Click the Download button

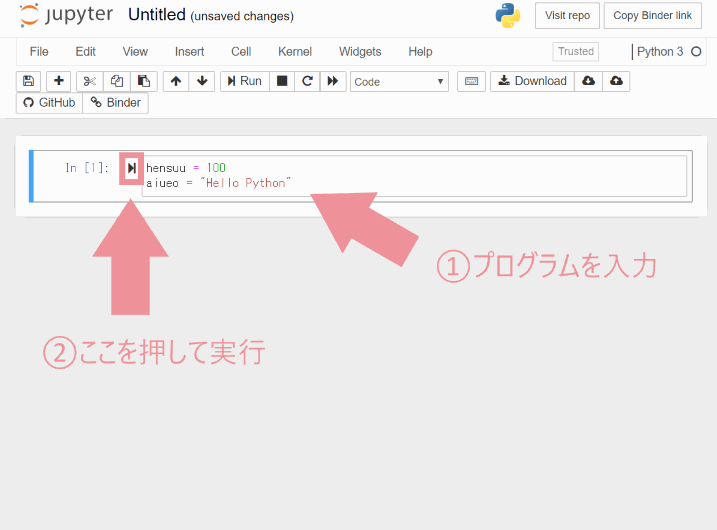pyautogui.click(x=532, y=81)
